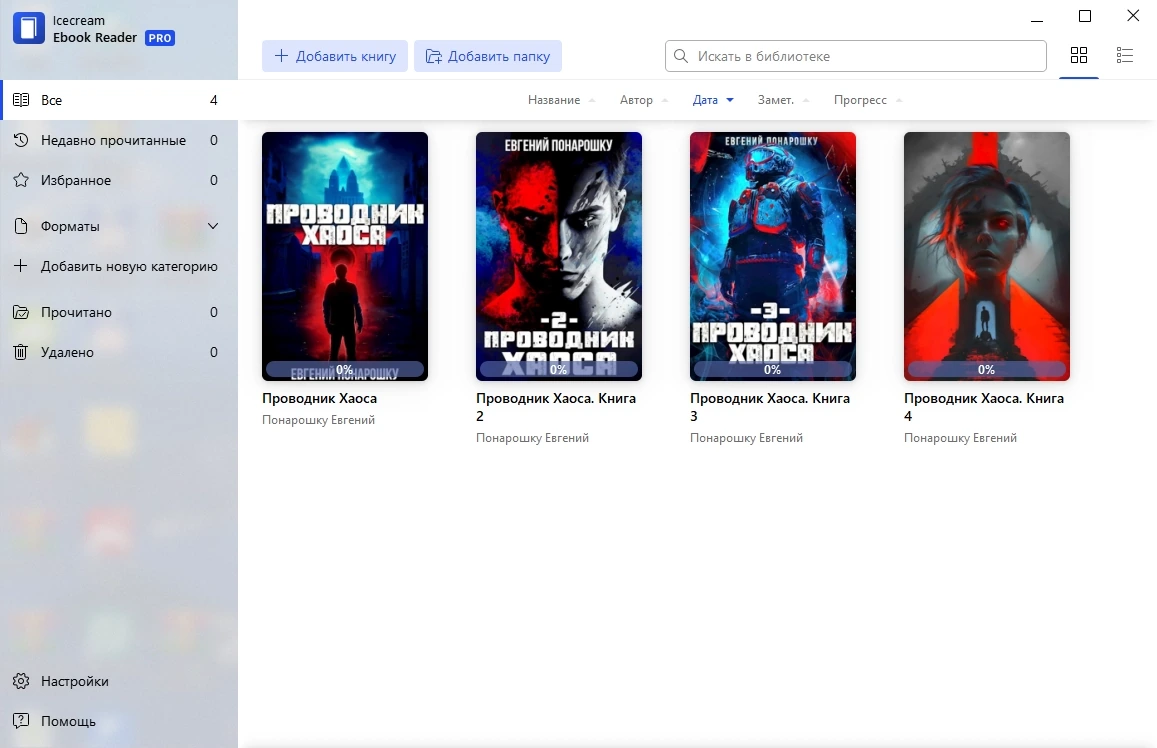Open the Проводник Хаоса book 2 cover
The width and height of the screenshot is (1157, 748).
pyautogui.click(x=559, y=256)
